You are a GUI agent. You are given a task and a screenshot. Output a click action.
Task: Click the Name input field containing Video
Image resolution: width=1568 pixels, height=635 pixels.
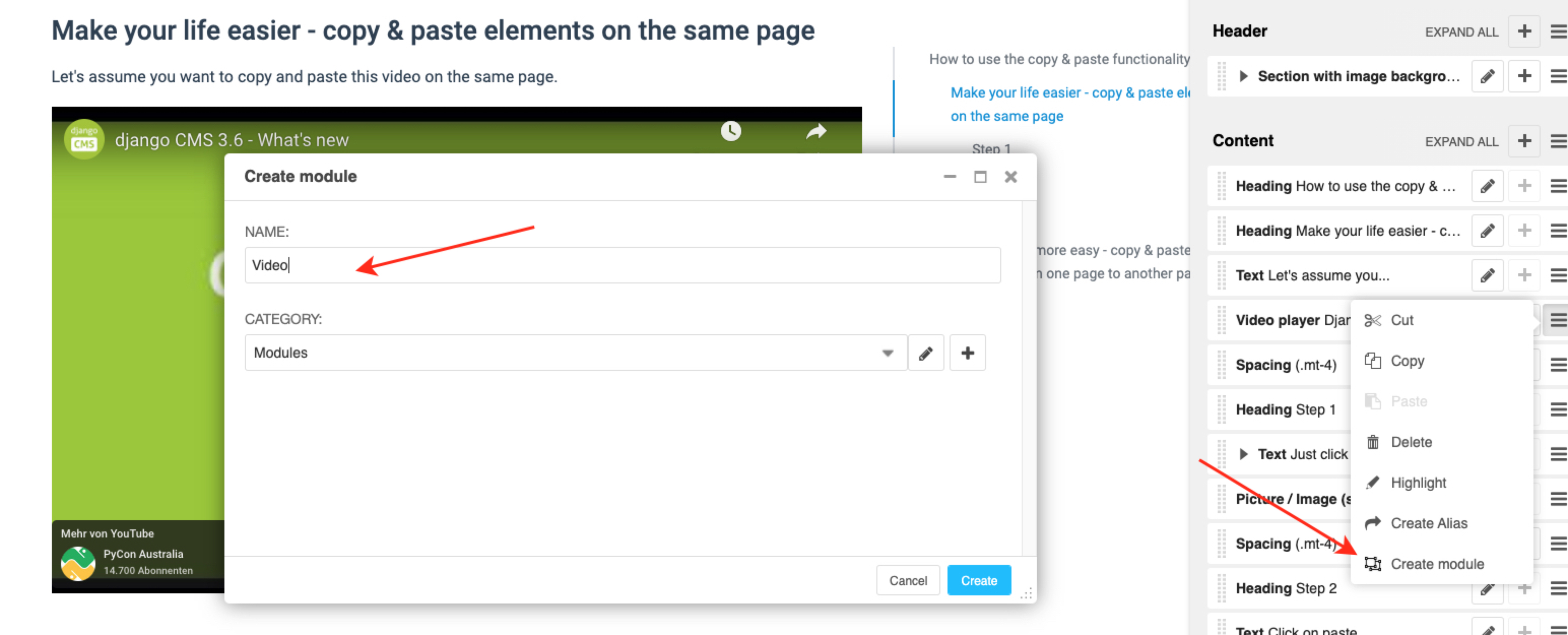[622, 266]
